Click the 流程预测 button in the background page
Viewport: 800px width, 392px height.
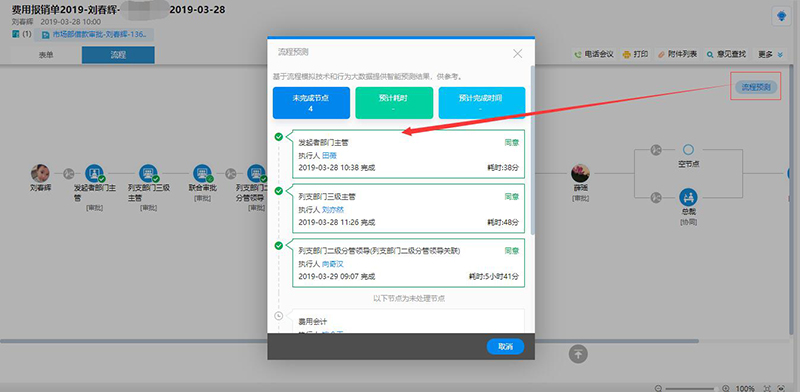pos(756,87)
